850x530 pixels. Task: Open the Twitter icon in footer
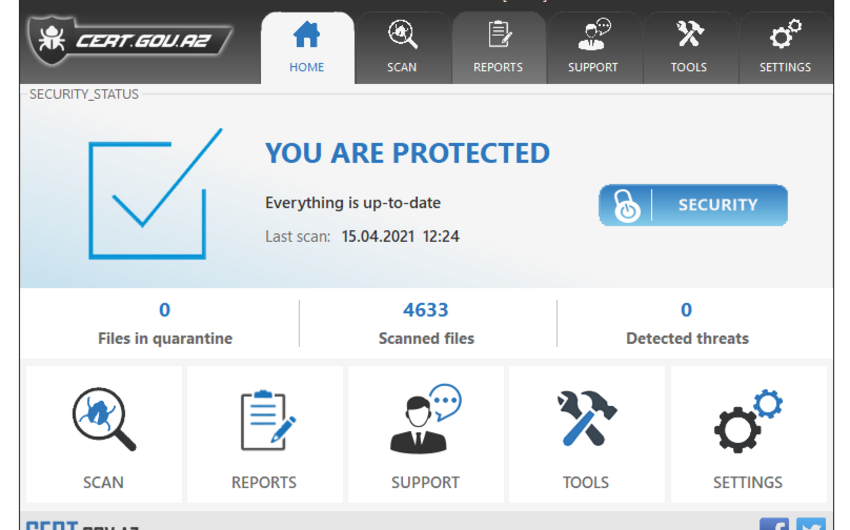tap(811, 524)
